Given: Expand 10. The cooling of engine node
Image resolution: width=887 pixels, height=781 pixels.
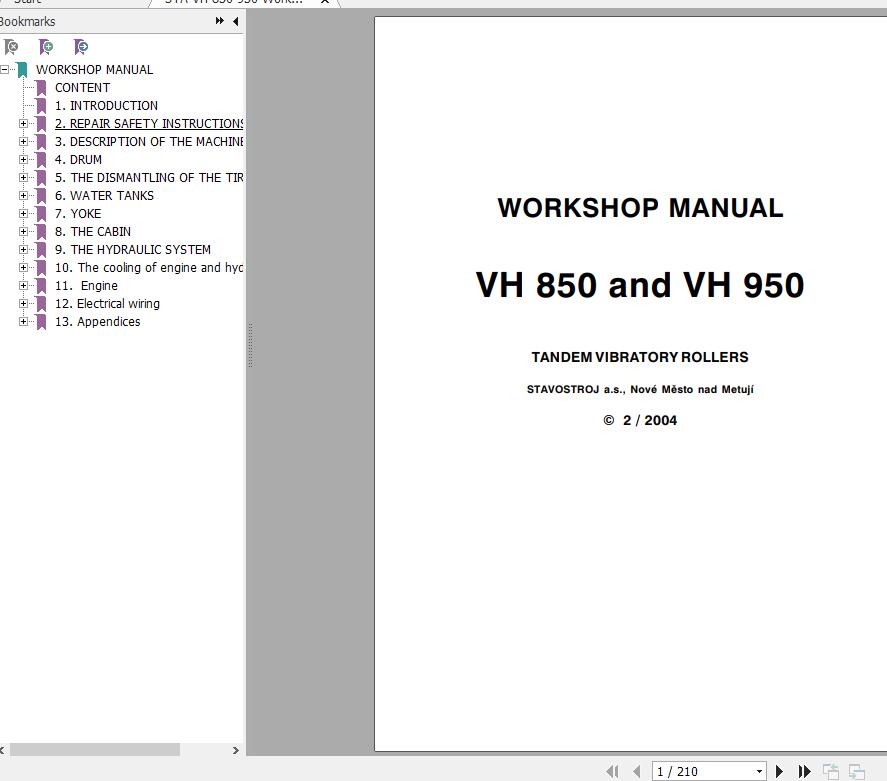Looking at the screenshot, I should pyautogui.click(x=23, y=267).
